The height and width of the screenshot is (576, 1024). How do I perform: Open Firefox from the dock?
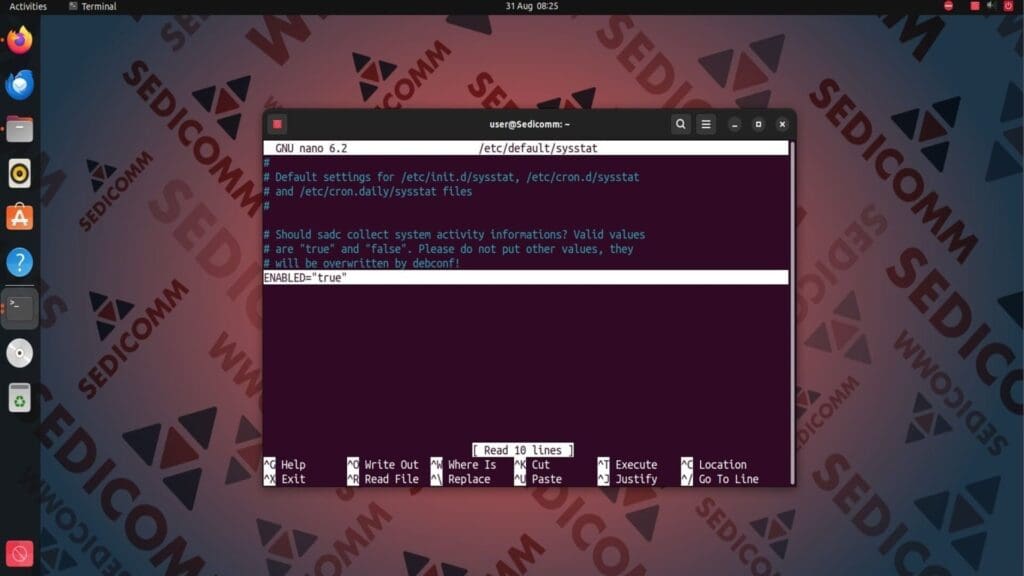point(19,40)
